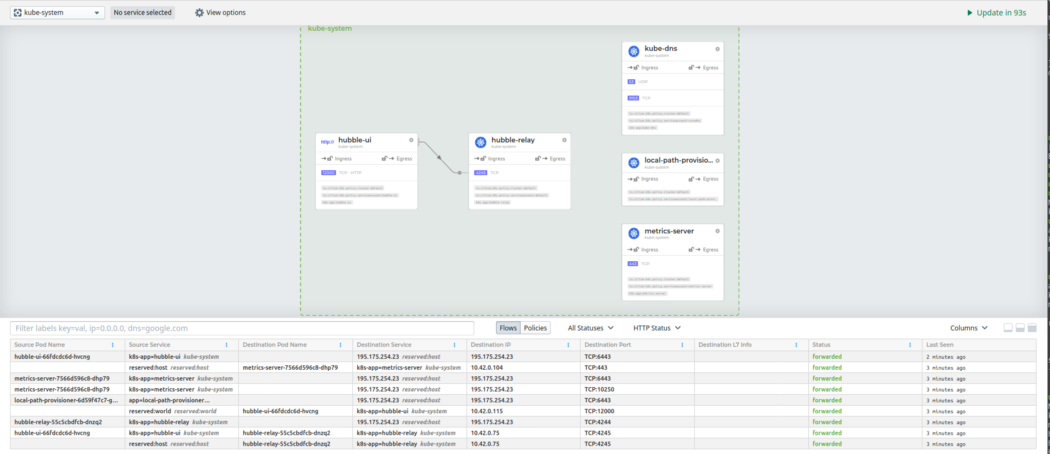1050x454 pixels.
Task: Open Source Service column menu dots
Action: 226,345
